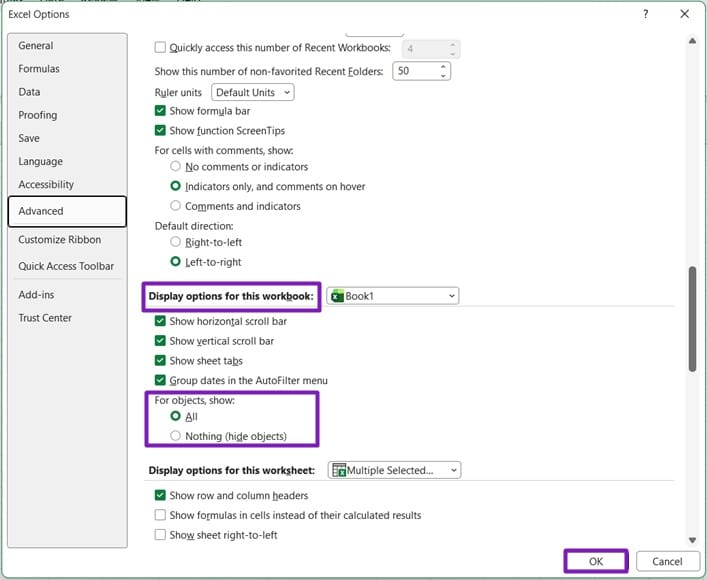This screenshot has height=580, width=707.
Task: Click the vertical scrollbar thumb
Action: (692, 319)
